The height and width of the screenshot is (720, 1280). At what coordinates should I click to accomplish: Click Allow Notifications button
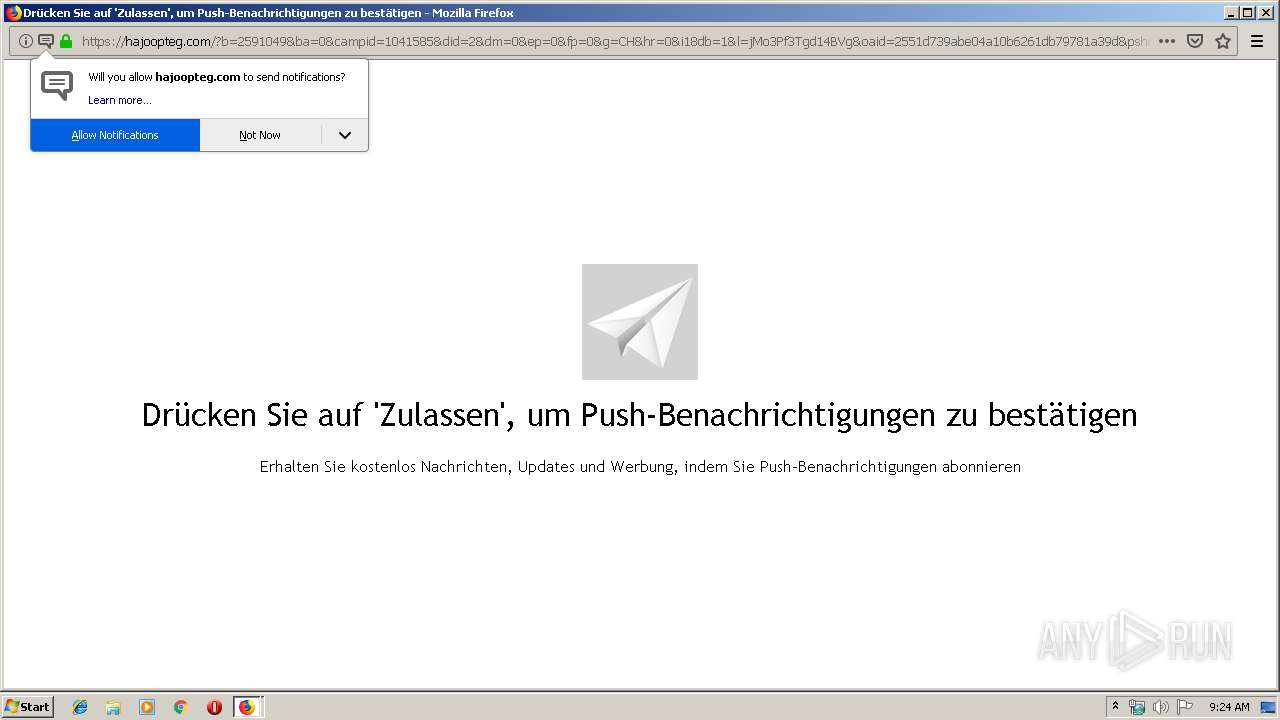pyautogui.click(x=115, y=135)
